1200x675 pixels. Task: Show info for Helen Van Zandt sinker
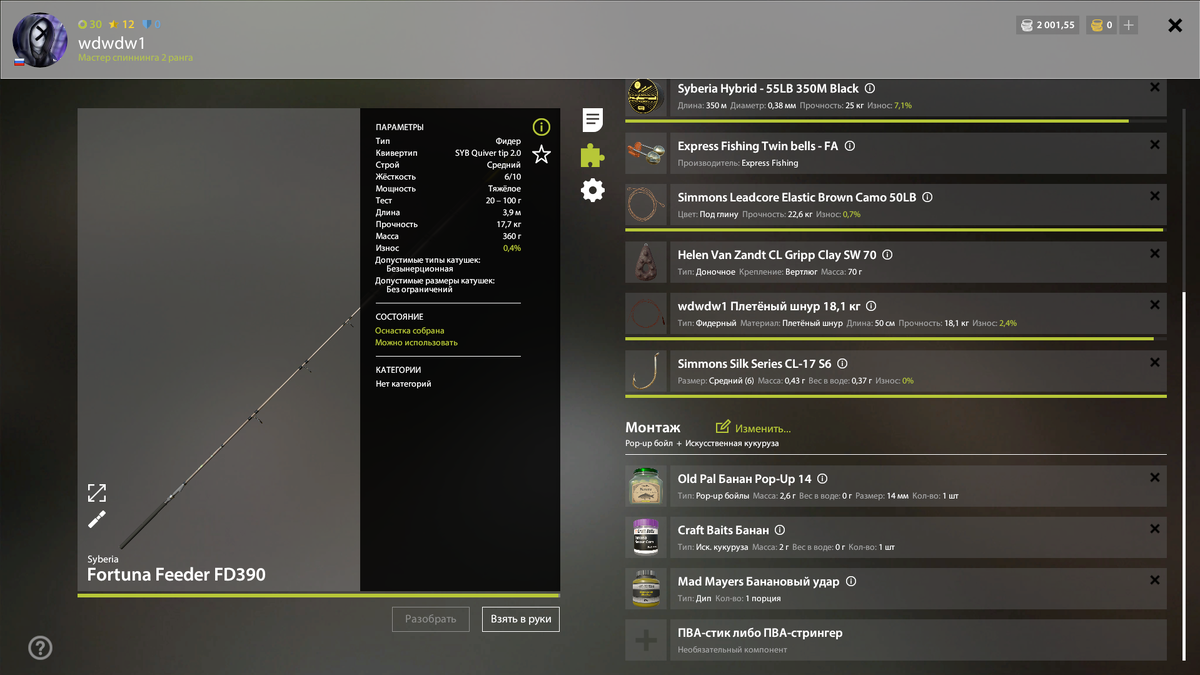tap(887, 255)
